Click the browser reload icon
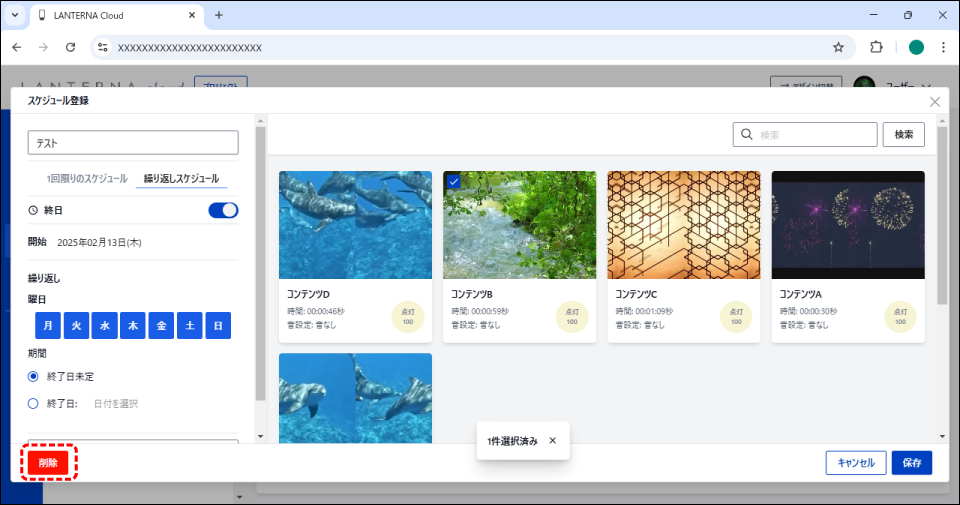 point(70,47)
